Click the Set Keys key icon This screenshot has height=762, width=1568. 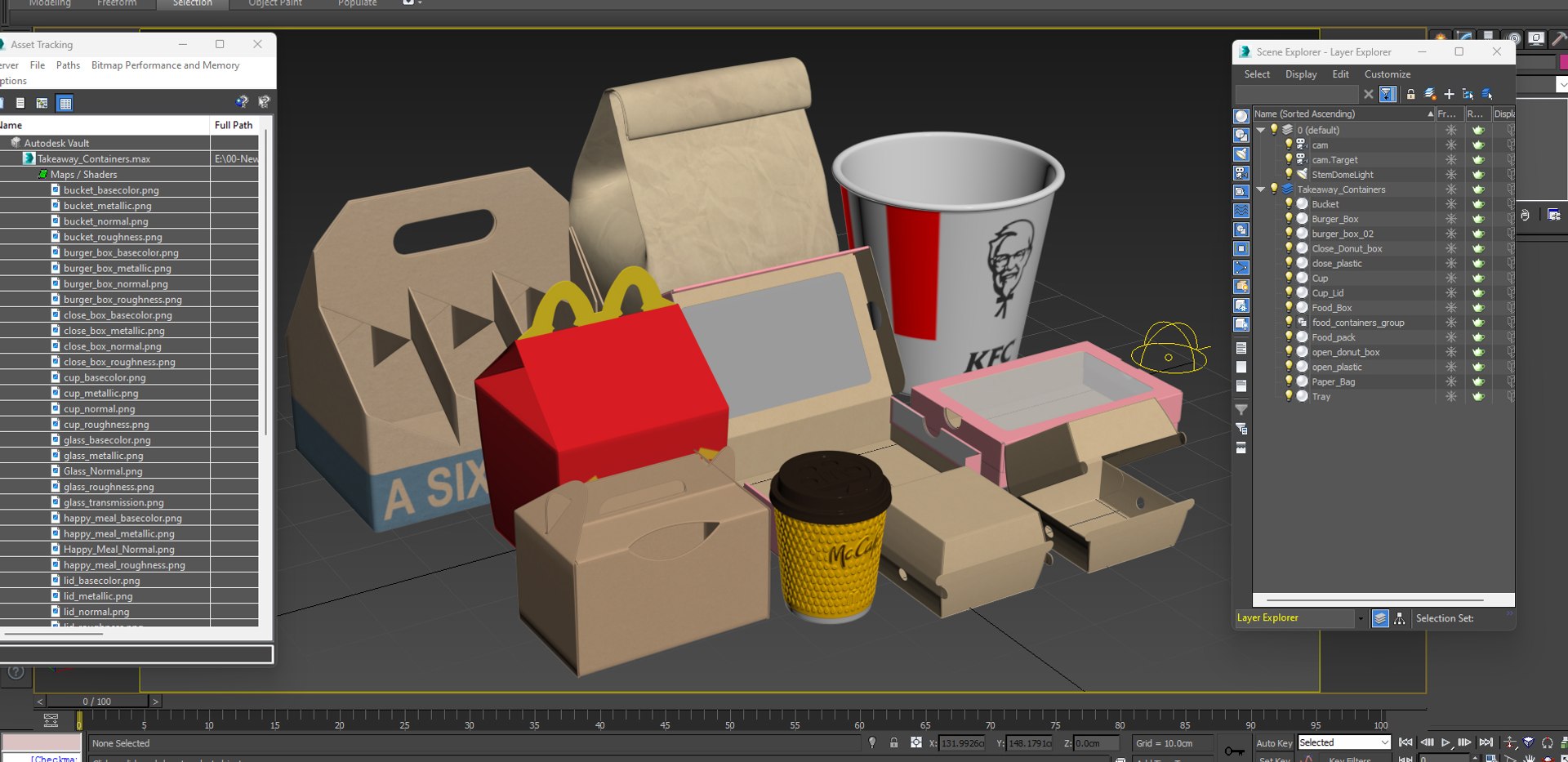click(1234, 750)
